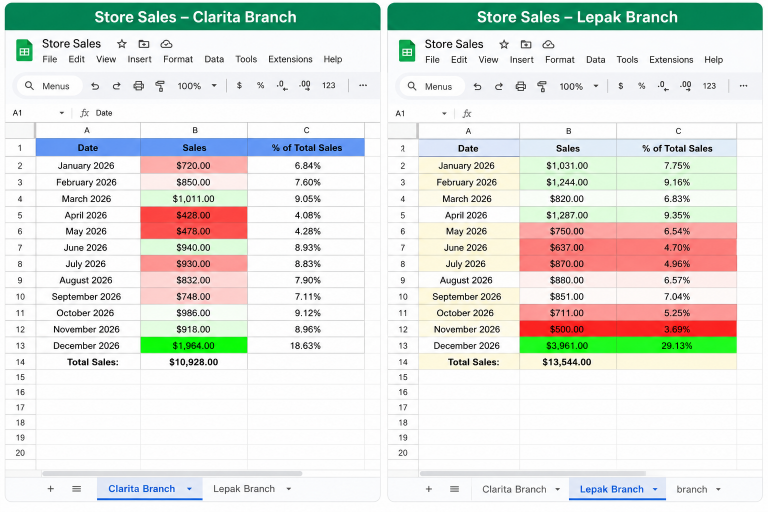This screenshot has height=512, width=768.
Task: Star the Store Sales document in left window
Action: [x=122, y=44]
